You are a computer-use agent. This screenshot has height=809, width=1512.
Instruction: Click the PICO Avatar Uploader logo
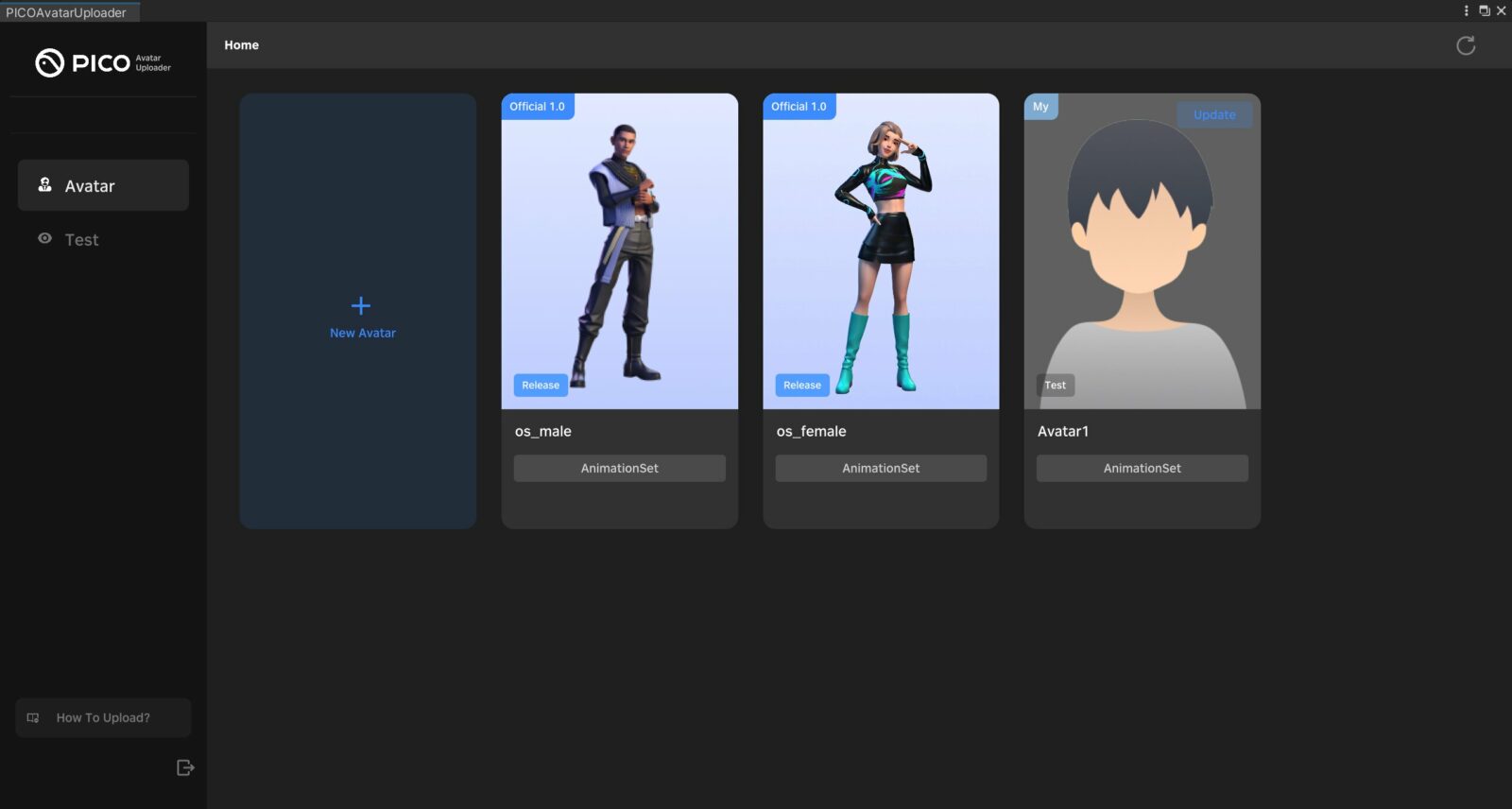point(103,63)
